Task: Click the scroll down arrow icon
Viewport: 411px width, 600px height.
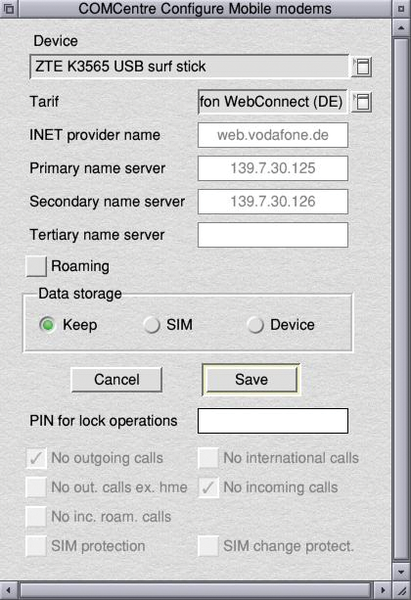Action: (x=401, y=572)
